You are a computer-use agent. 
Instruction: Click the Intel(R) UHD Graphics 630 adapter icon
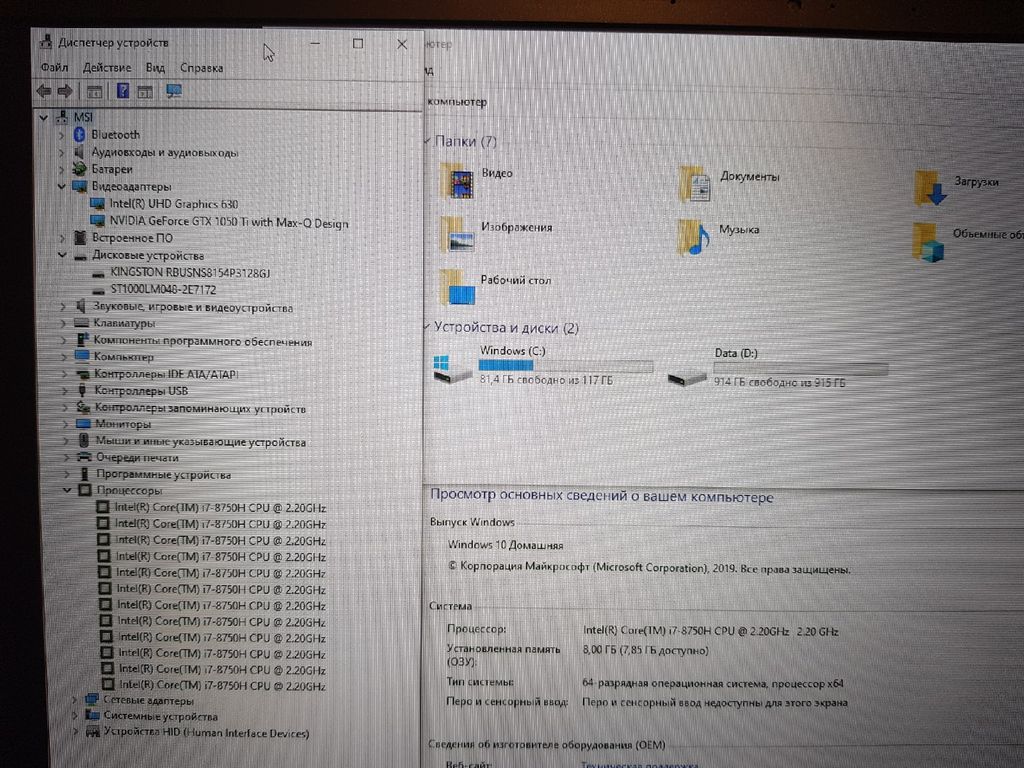[x=97, y=204]
